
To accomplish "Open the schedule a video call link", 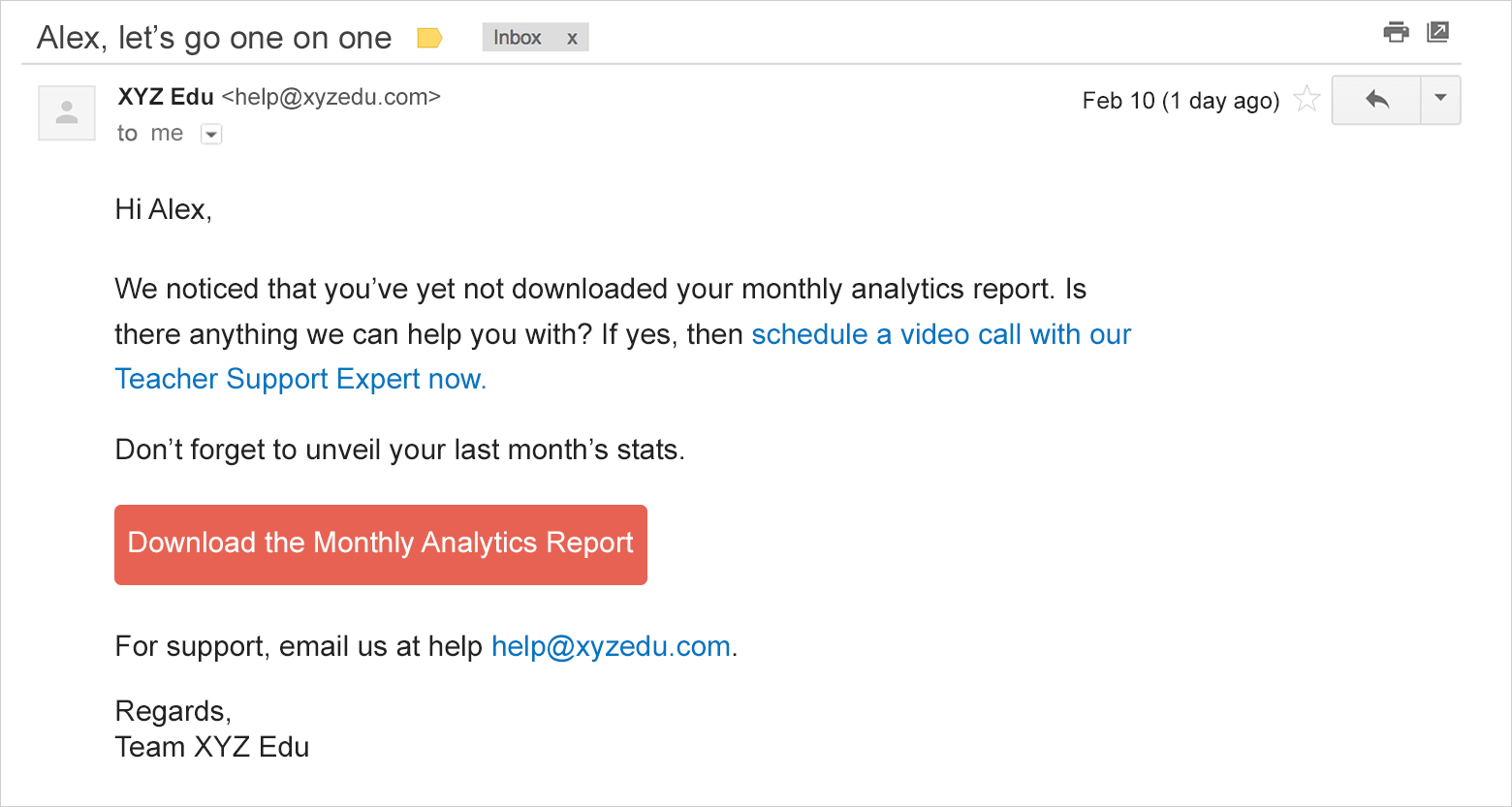I will (940, 335).
